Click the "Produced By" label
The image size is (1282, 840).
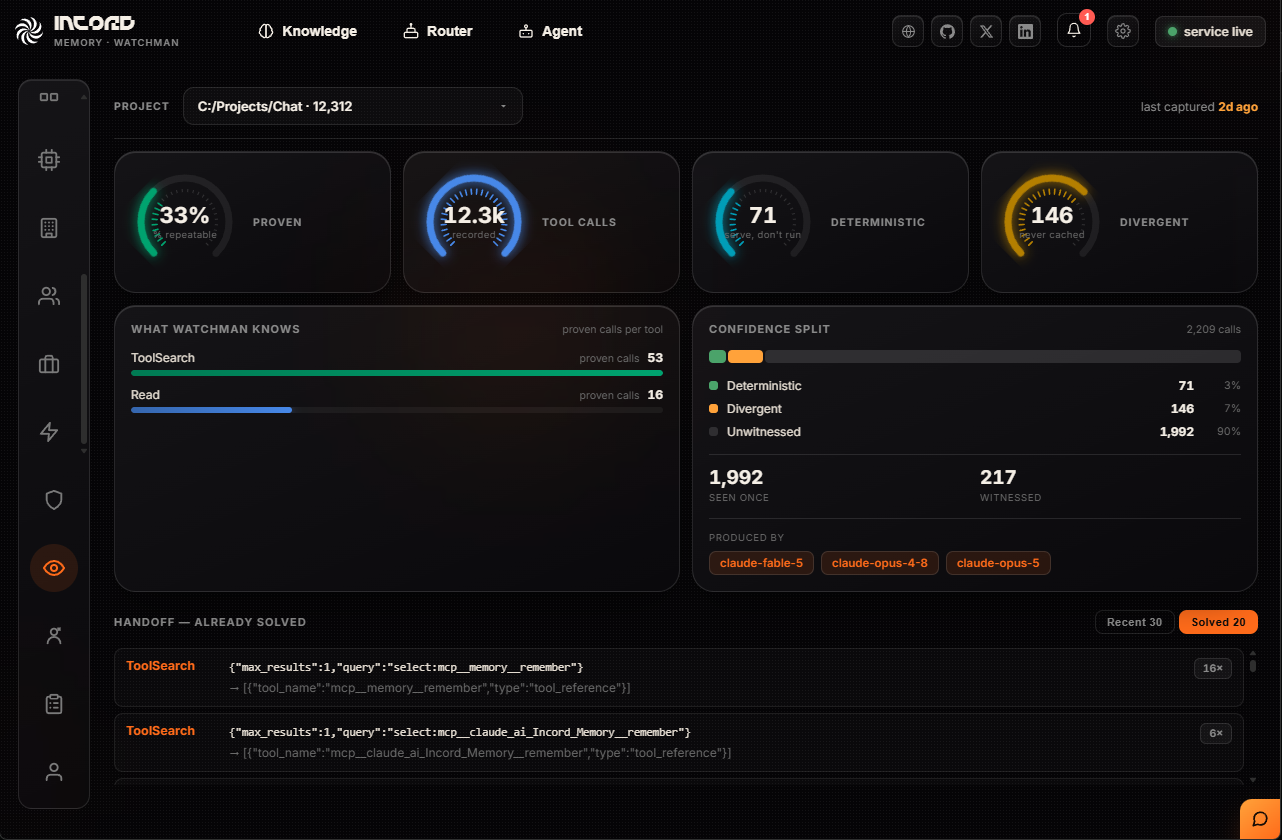pyautogui.click(x=746, y=538)
